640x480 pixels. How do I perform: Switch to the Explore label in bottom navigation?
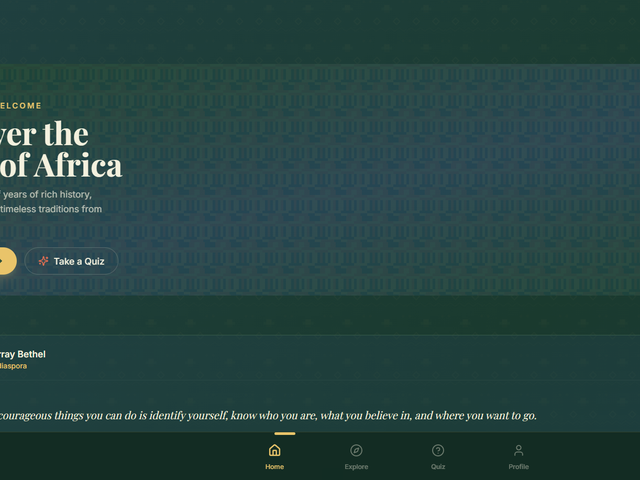(x=356, y=467)
